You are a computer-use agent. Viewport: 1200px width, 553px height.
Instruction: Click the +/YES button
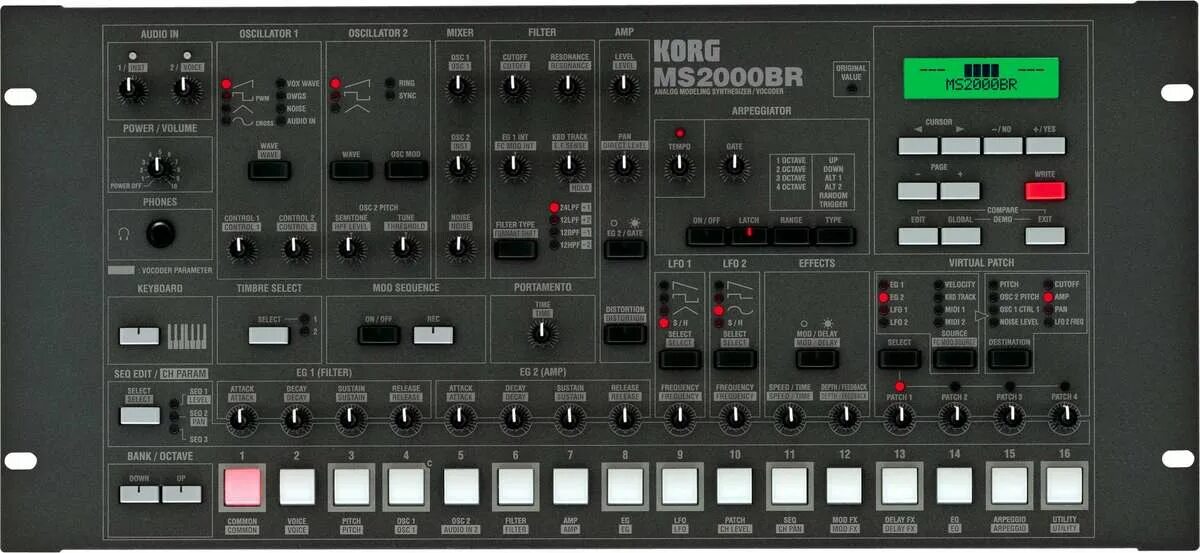[1045, 146]
